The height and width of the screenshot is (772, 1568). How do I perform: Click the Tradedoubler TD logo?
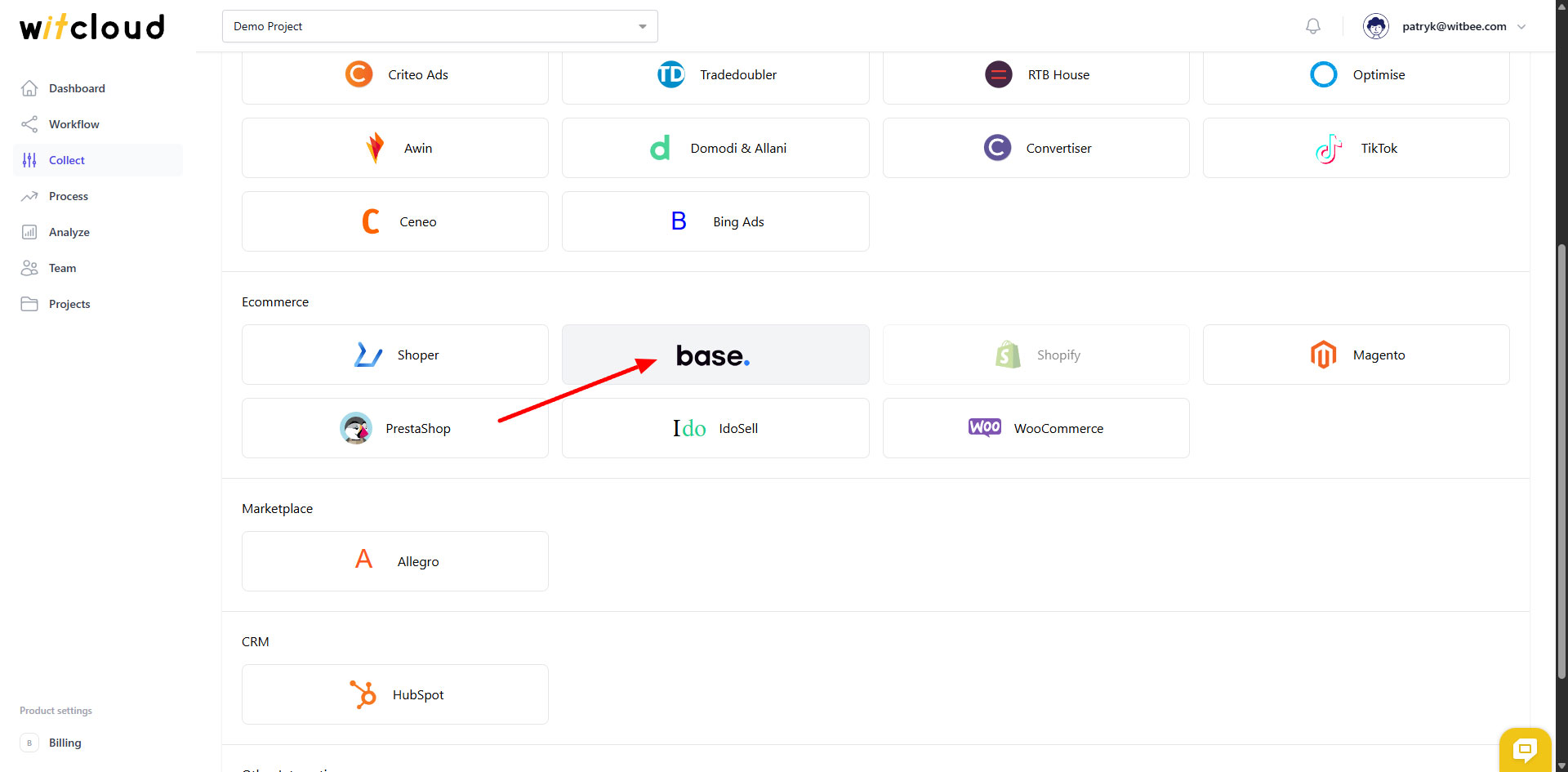pyautogui.click(x=671, y=74)
